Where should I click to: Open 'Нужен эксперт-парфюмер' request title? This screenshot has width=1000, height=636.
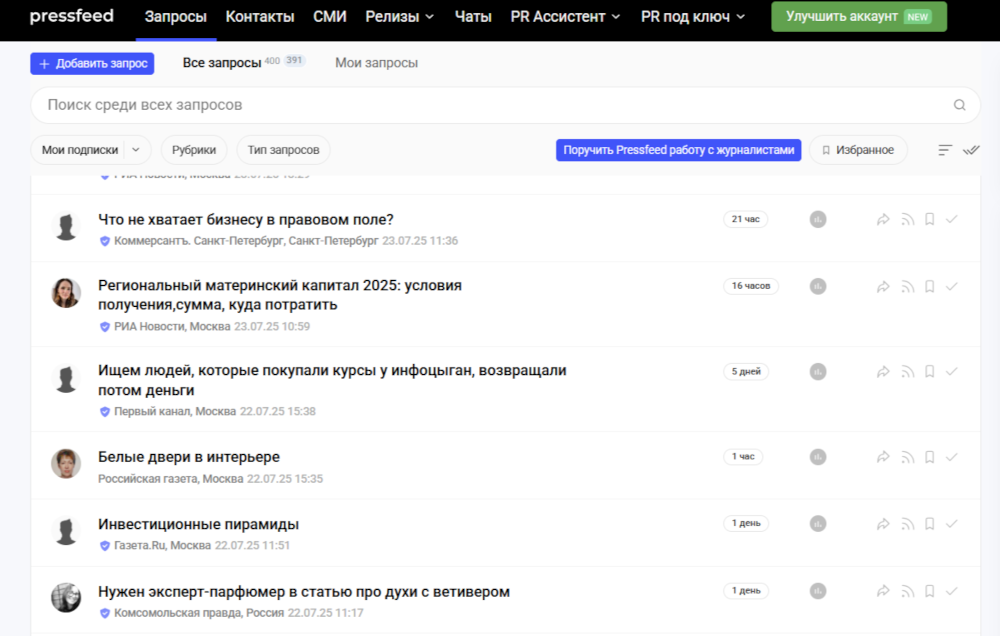coord(304,592)
